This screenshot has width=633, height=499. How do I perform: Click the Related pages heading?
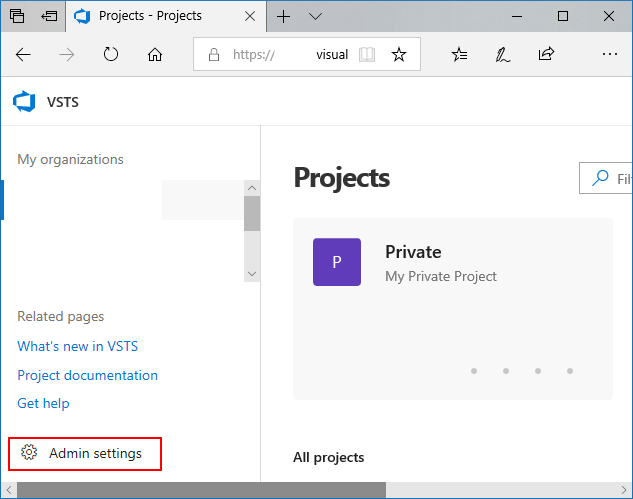pos(61,317)
